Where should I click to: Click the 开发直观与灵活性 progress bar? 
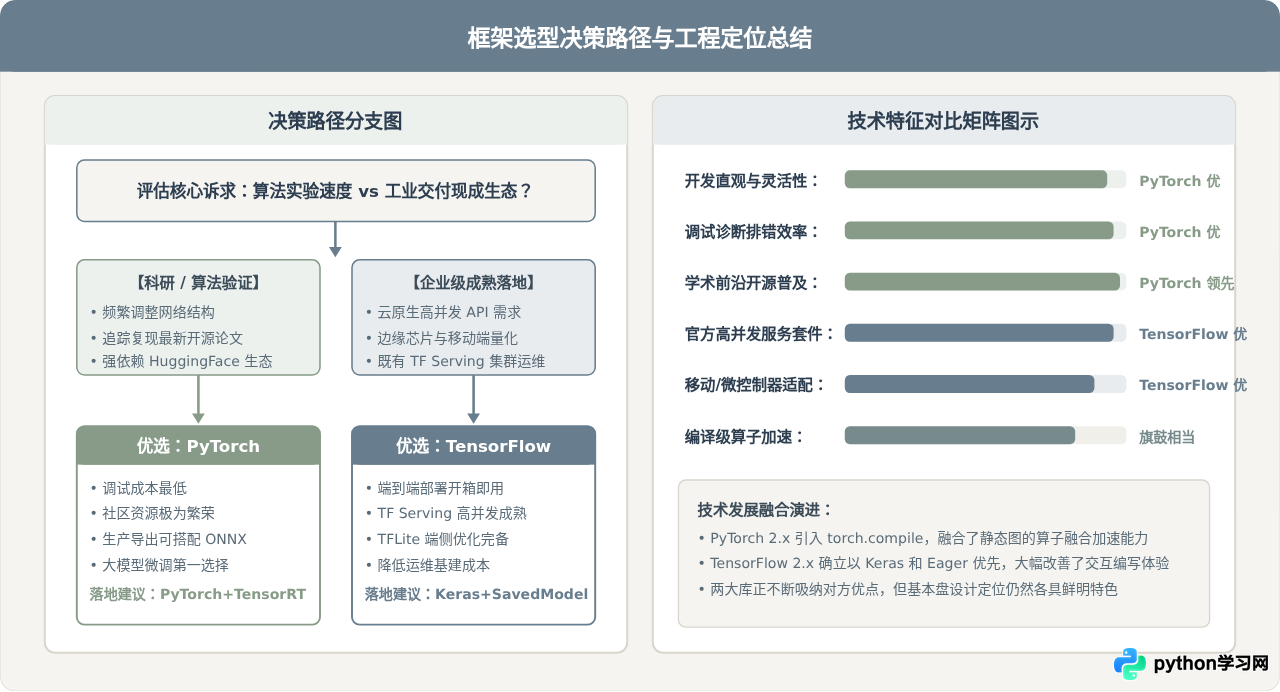(x=985, y=180)
